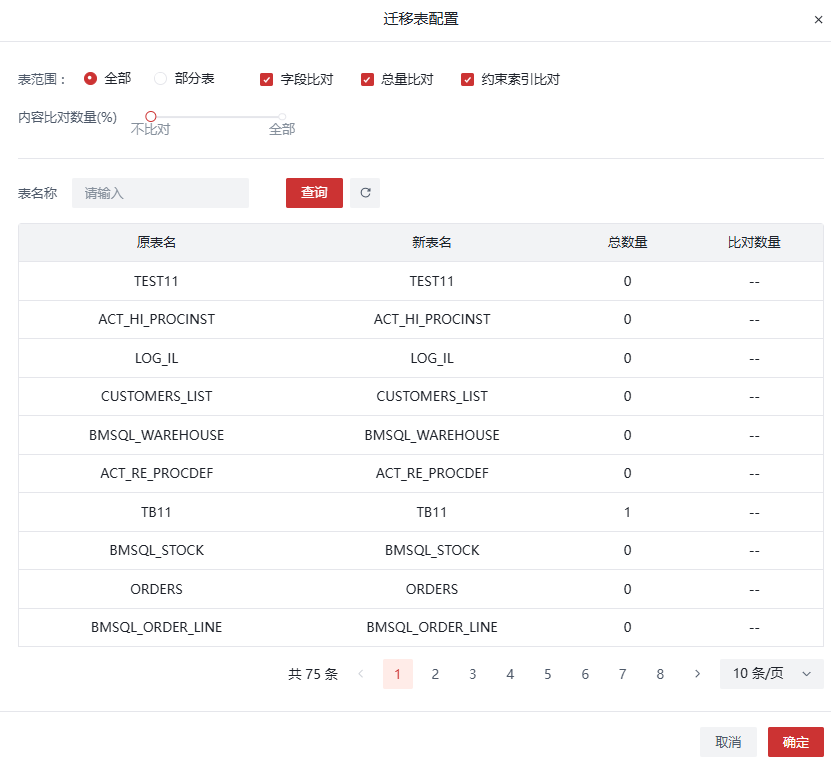Viewport: 831px width, 760px height.
Task: Select the 全部 radio button
Action: tap(91, 78)
